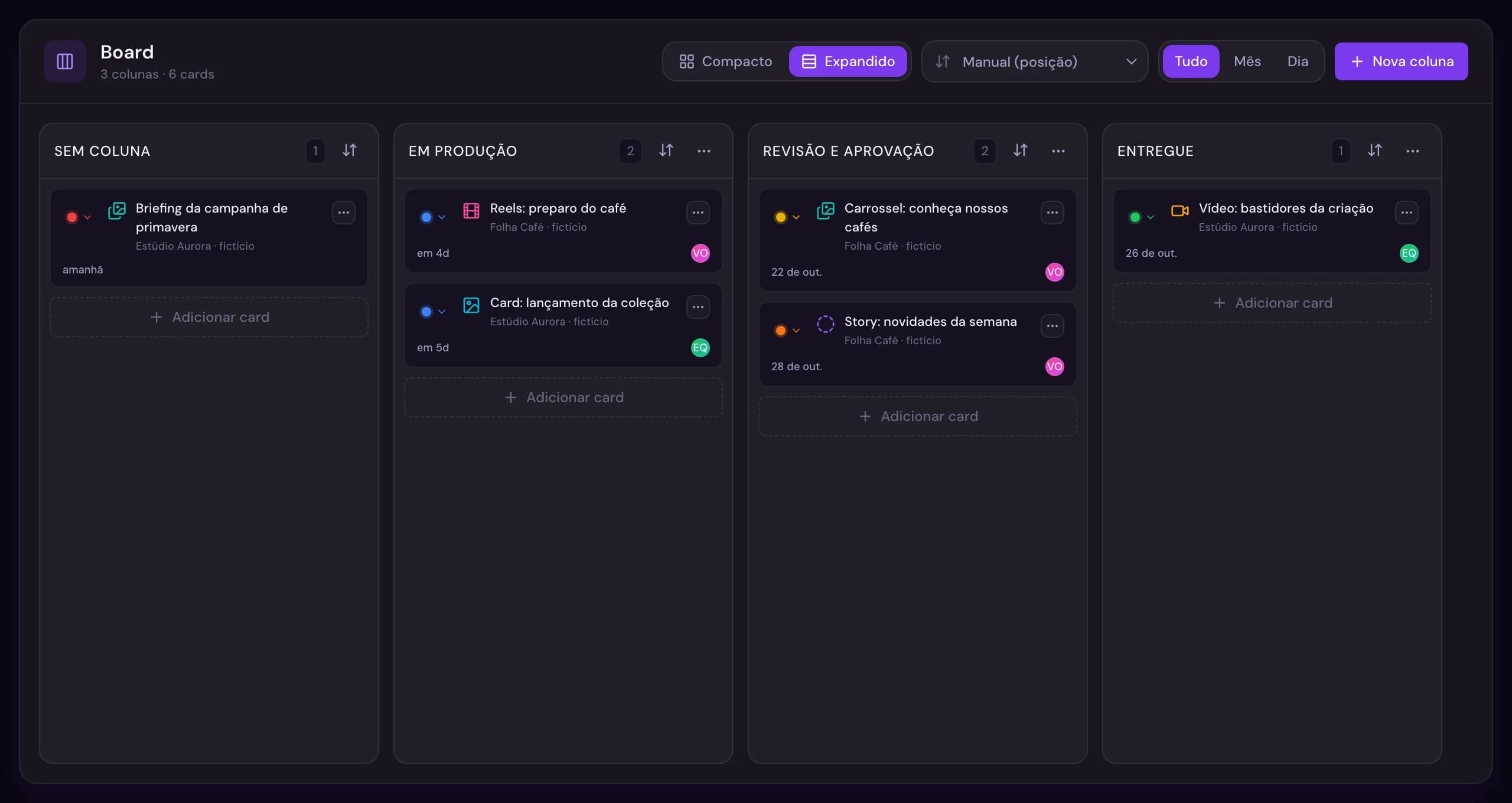Screen dimensions: 1512x803
Task: Add a card to ENTREGUE column
Action: [1272, 303]
